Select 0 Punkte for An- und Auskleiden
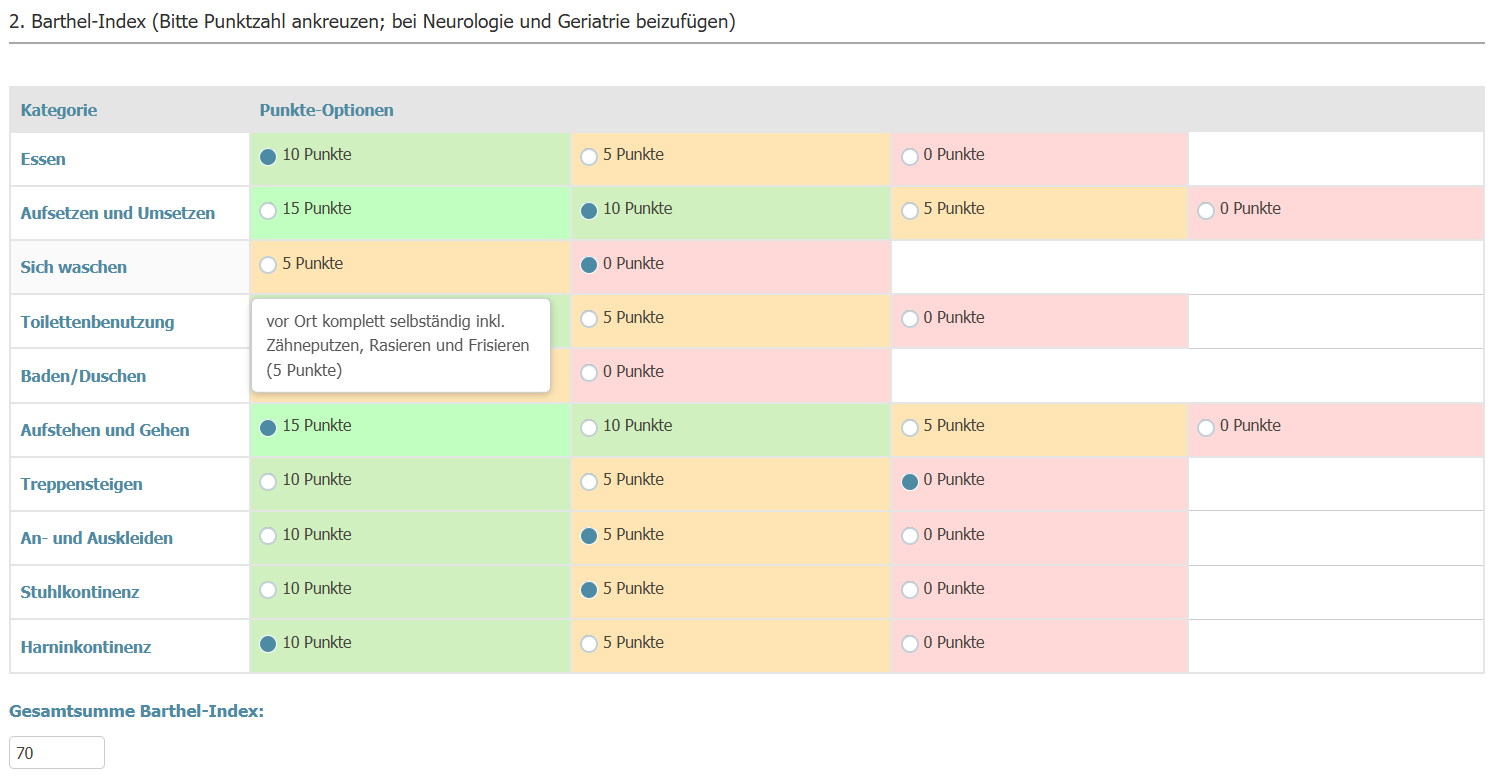1504x784 pixels. (x=909, y=536)
